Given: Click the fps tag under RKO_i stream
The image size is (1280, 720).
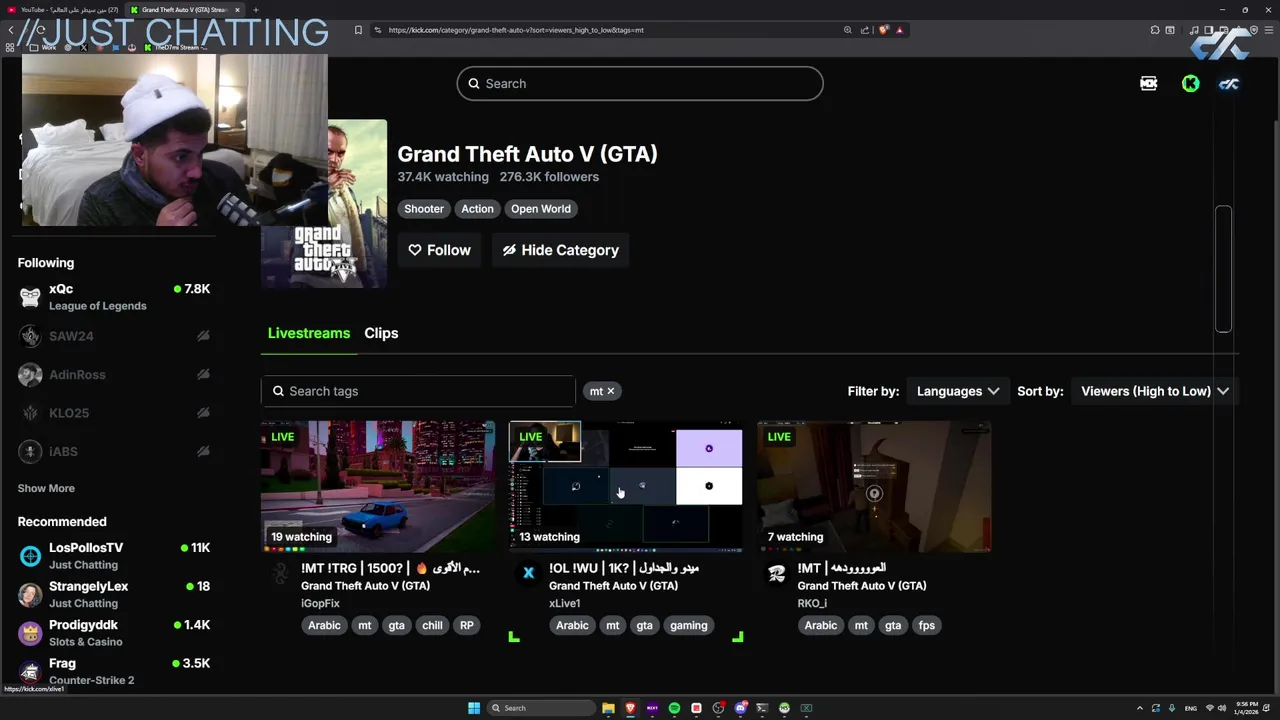Looking at the screenshot, I should (x=927, y=625).
